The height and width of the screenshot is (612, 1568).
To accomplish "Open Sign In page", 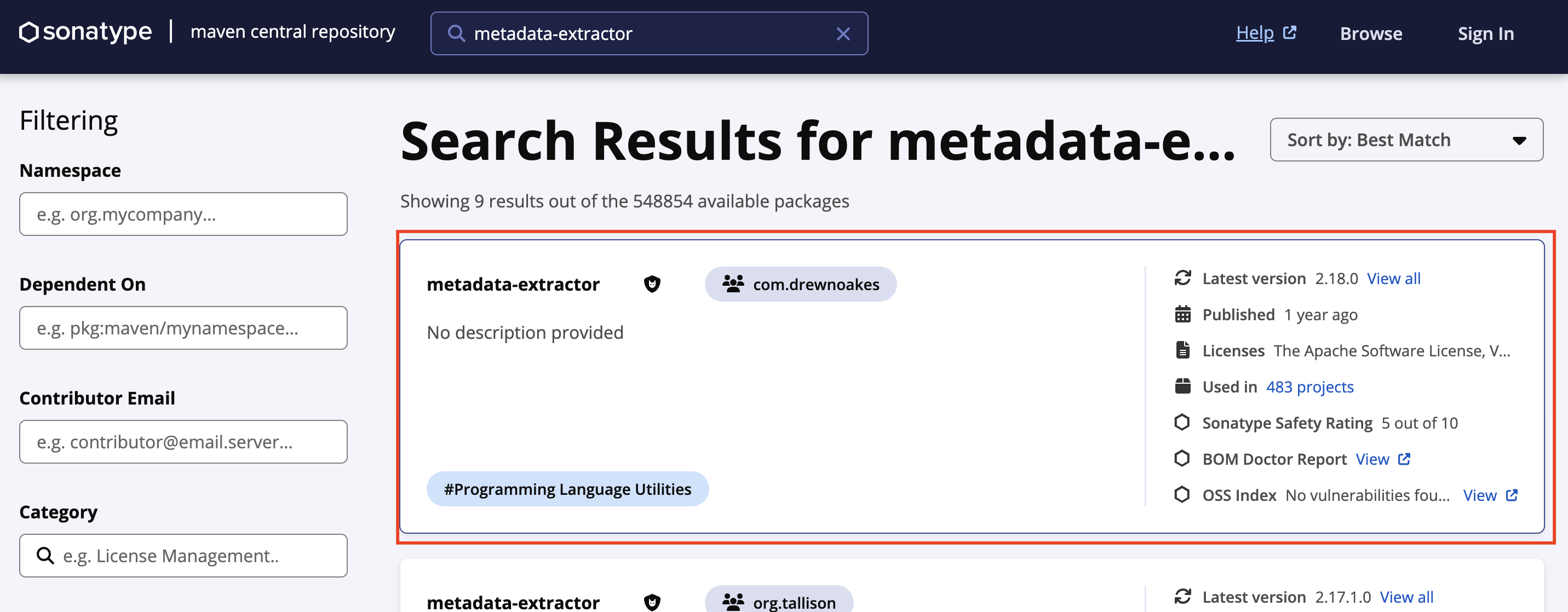I will click(1485, 33).
